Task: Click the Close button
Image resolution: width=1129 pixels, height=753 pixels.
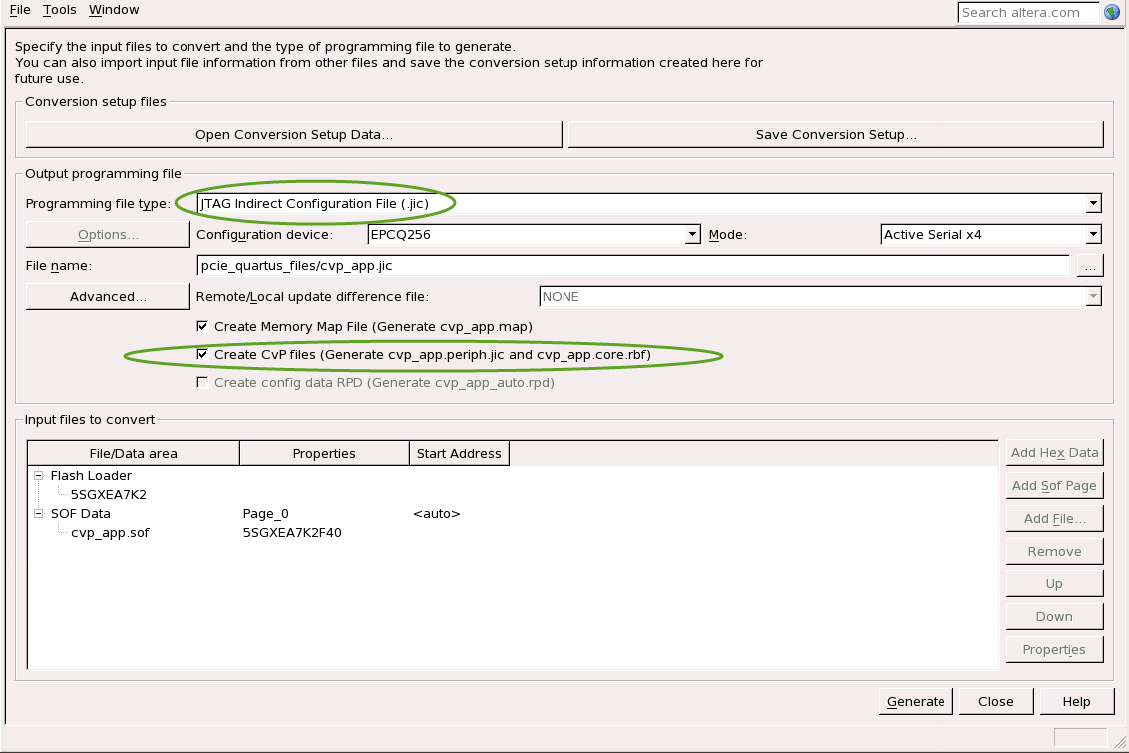Action: [x=996, y=702]
